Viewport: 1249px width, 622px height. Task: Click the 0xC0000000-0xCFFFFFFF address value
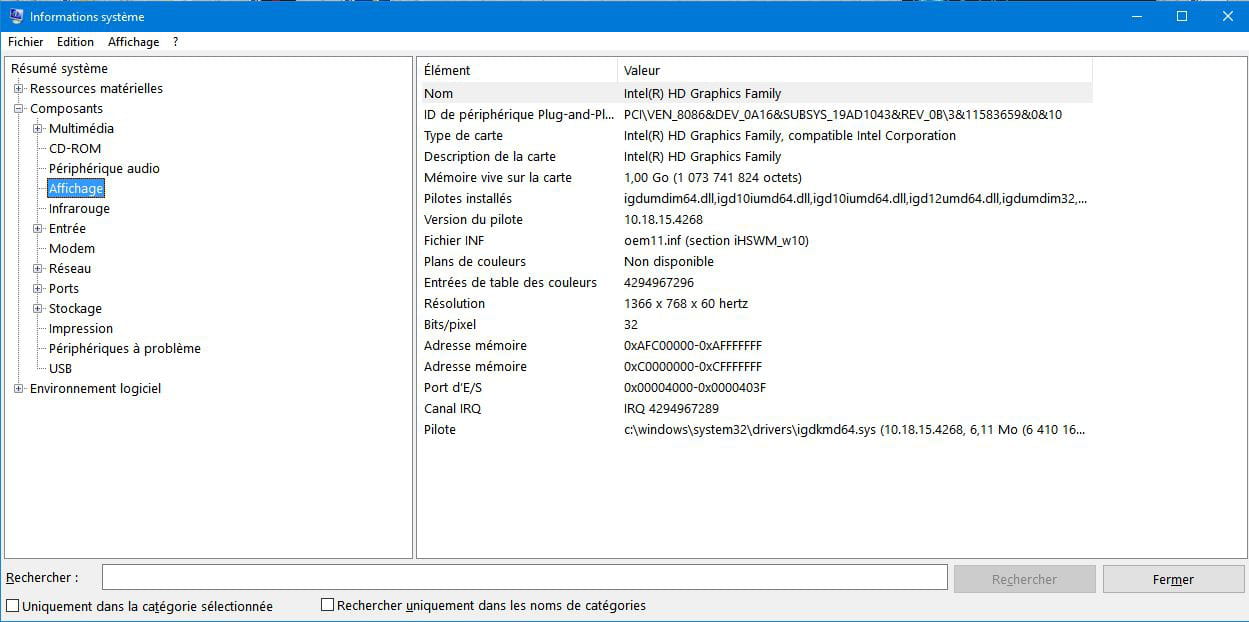pos(693,366)
